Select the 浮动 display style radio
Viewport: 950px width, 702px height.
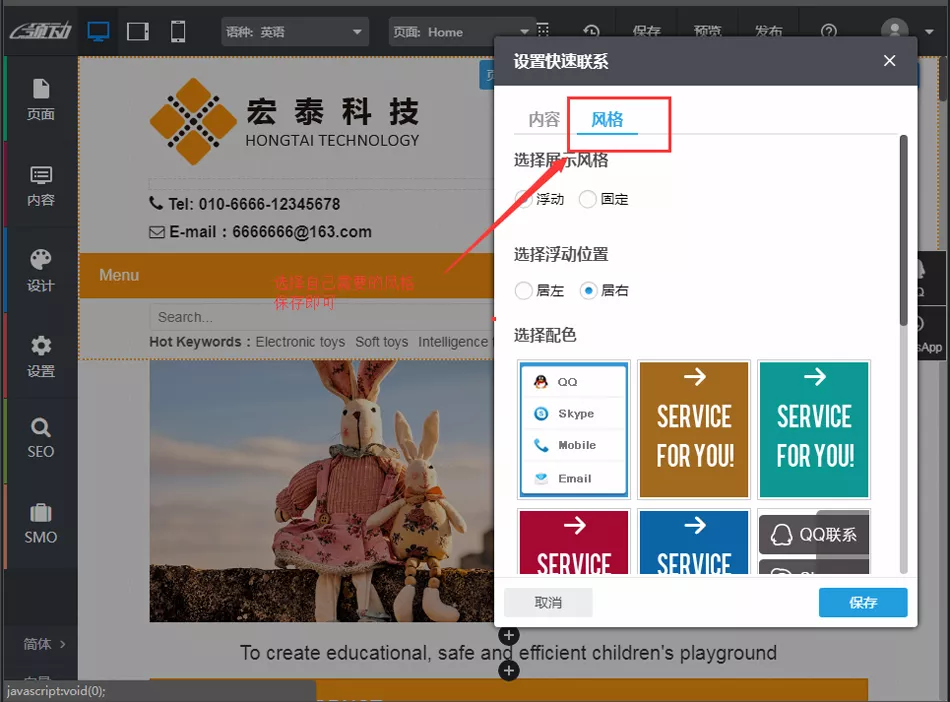click(x=524, y=199)
